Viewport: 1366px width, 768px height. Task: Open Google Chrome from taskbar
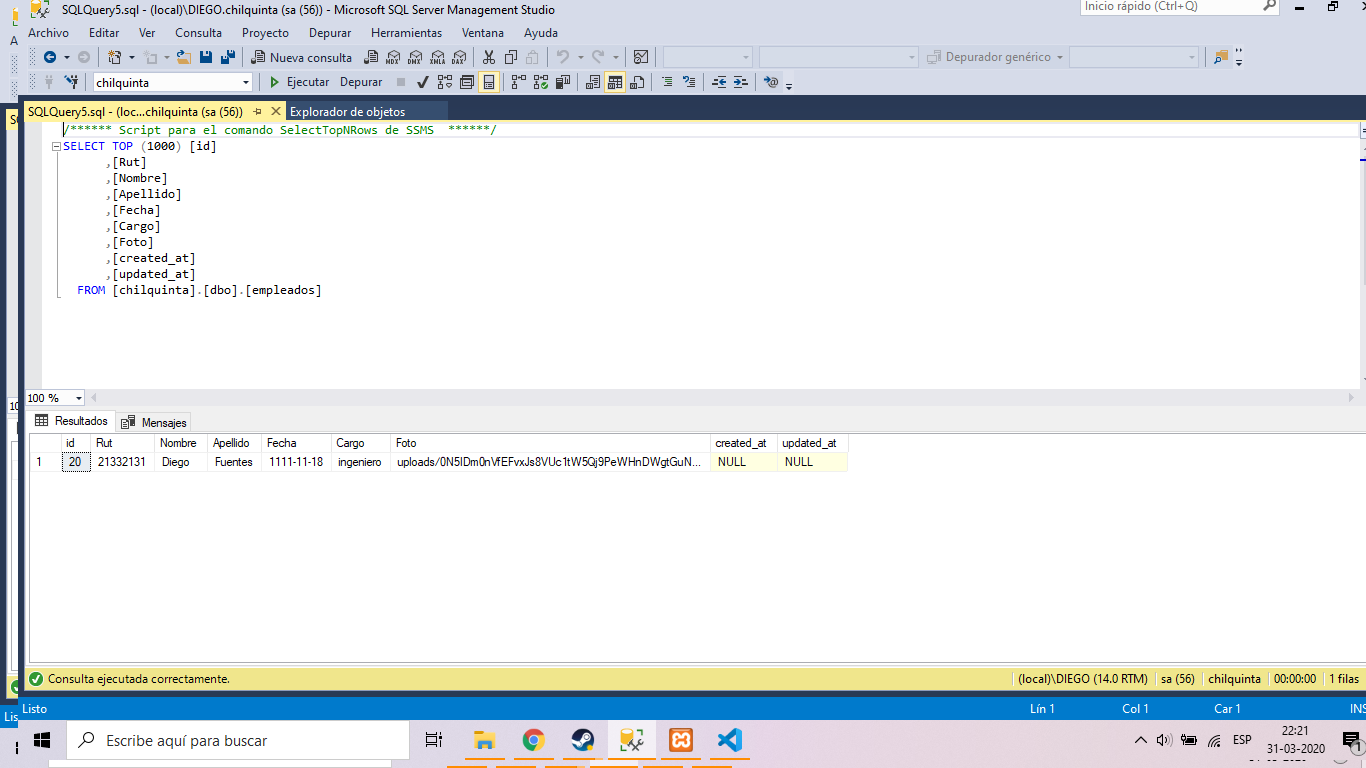[533, 741]
